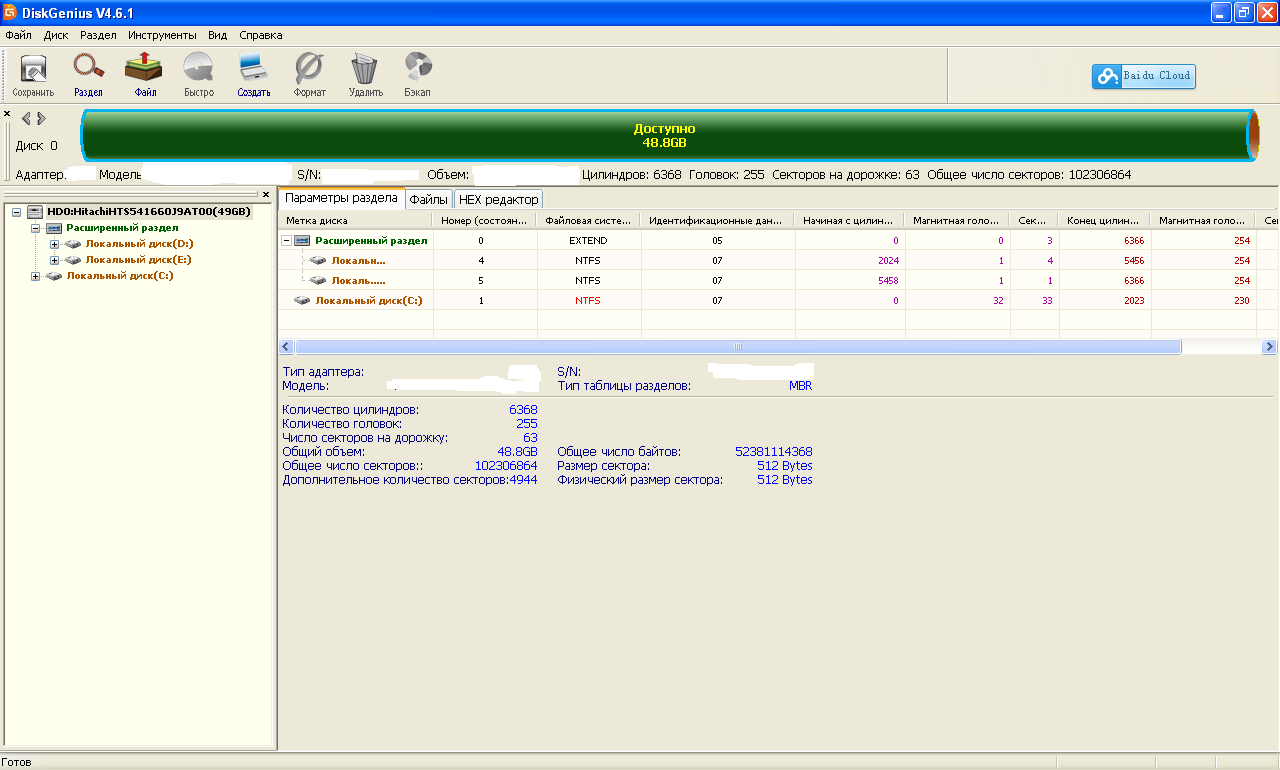The image size is (1280, 770).
Task: Open the Справка menu
Action: click(260, 35)
